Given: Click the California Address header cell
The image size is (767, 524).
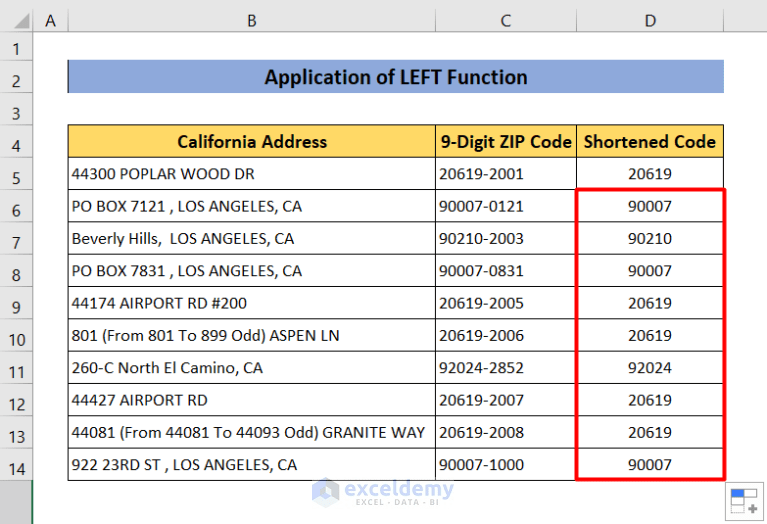Looking at the screenshot, I should (x=251, y=141).
